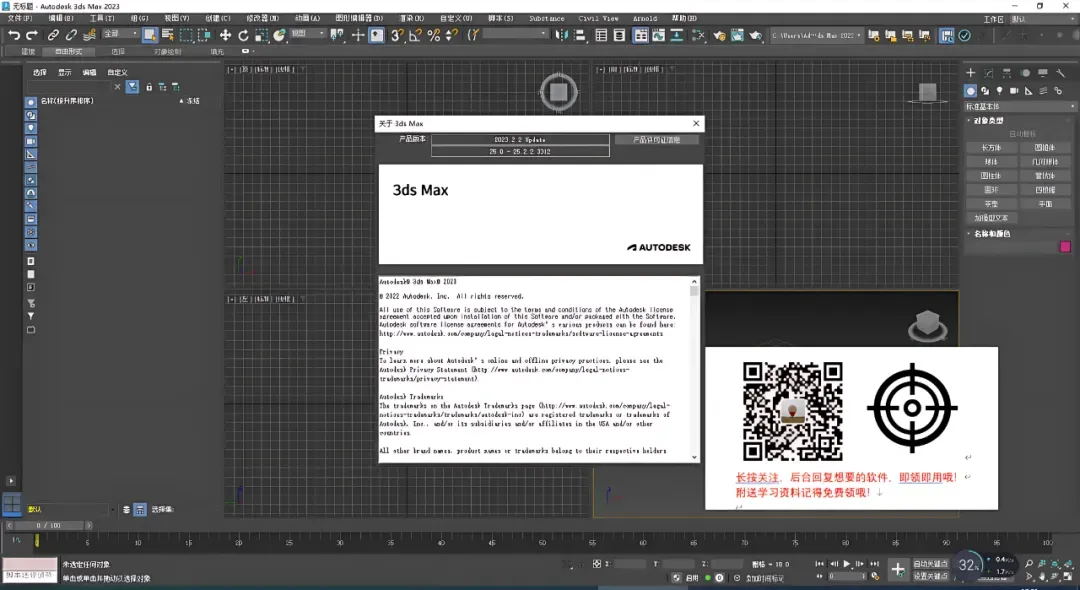1080x590 pixels.
Task: Open the Arnold menu
Action: 645,19
